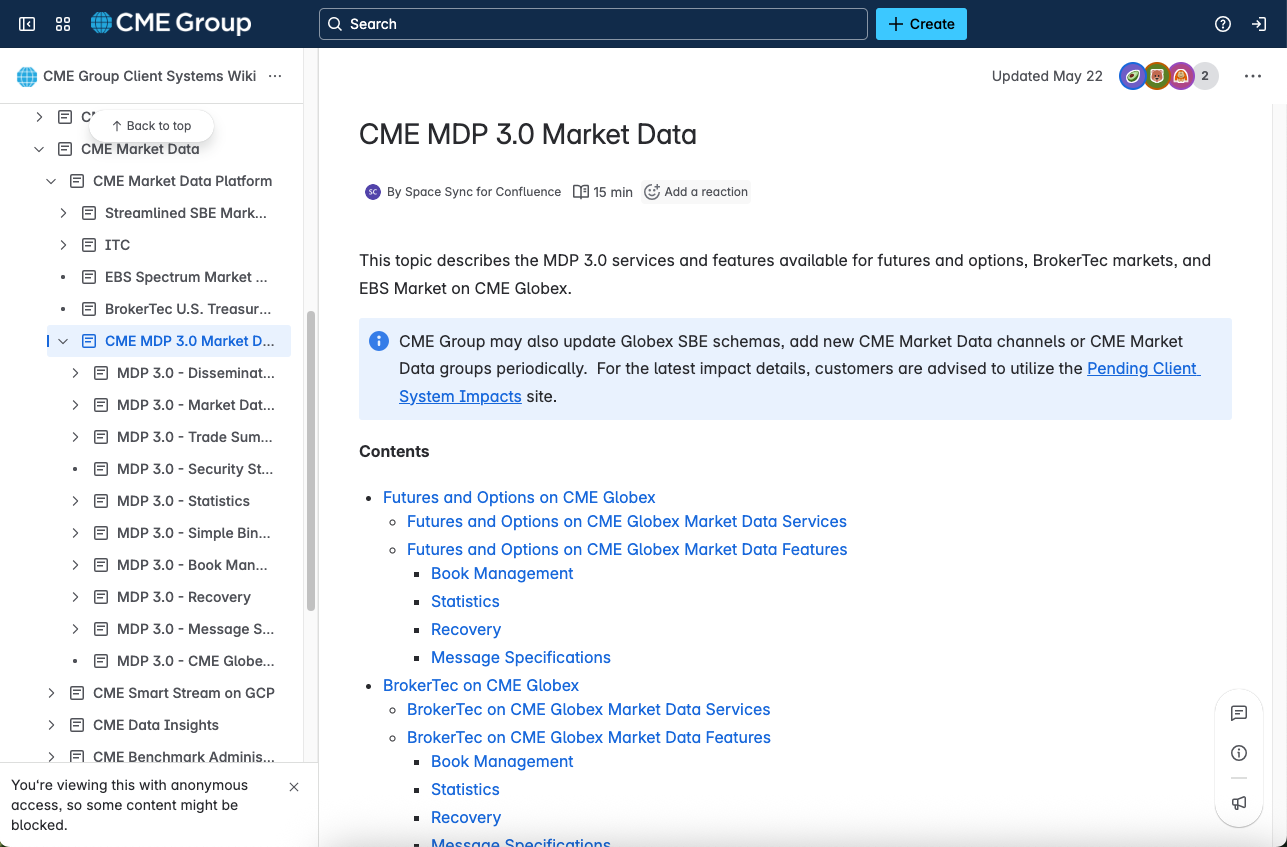Click inside the Search field
This screenshot has height=847, width=1287.
click(x=593, y=23)
